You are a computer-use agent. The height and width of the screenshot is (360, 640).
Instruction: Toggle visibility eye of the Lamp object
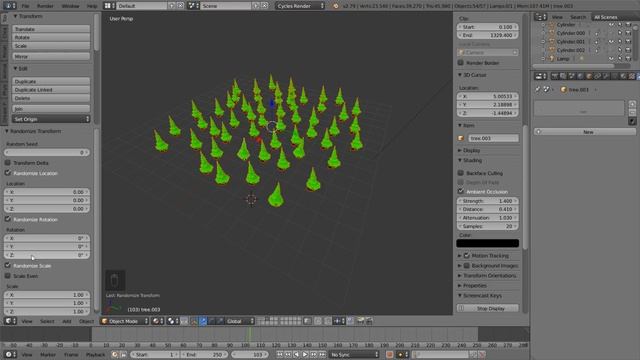coord(611,59)
